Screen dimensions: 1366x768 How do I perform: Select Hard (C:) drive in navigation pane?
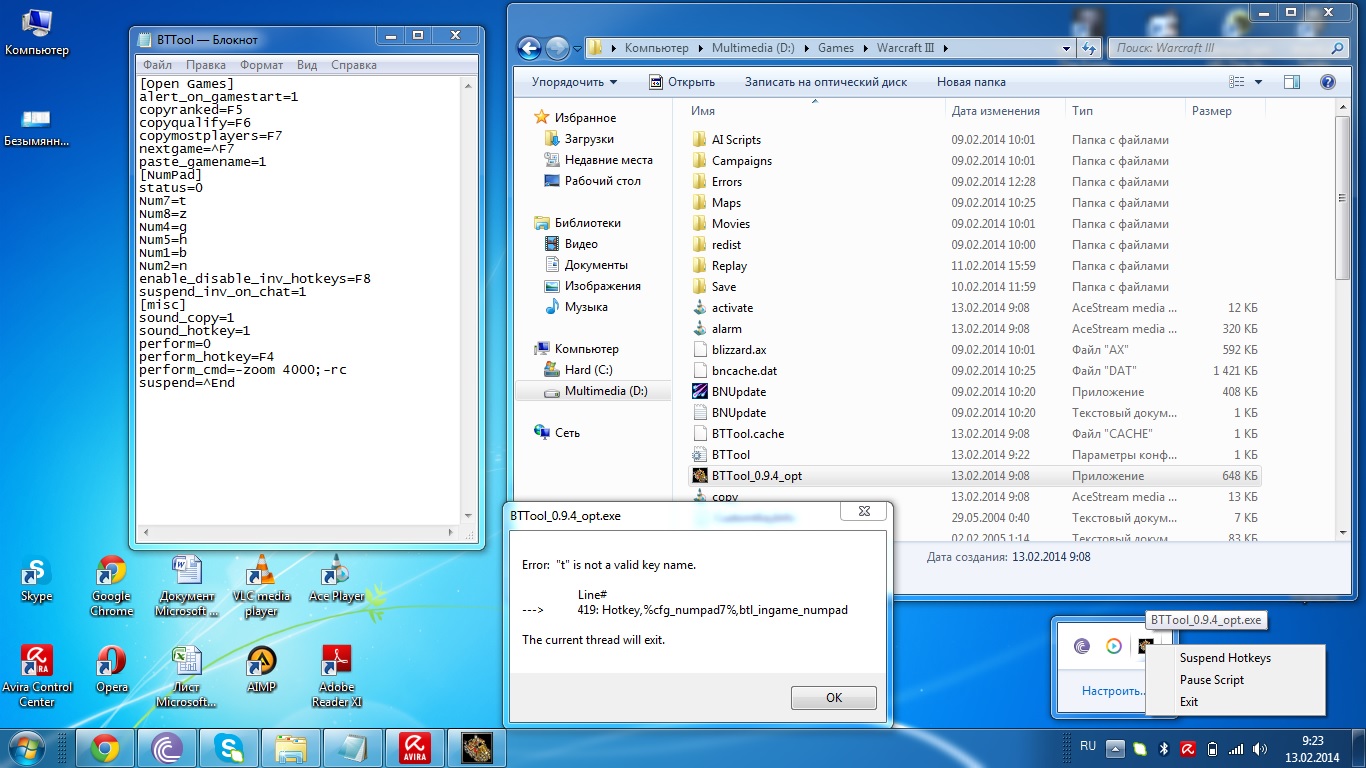[x=588, y=370]
